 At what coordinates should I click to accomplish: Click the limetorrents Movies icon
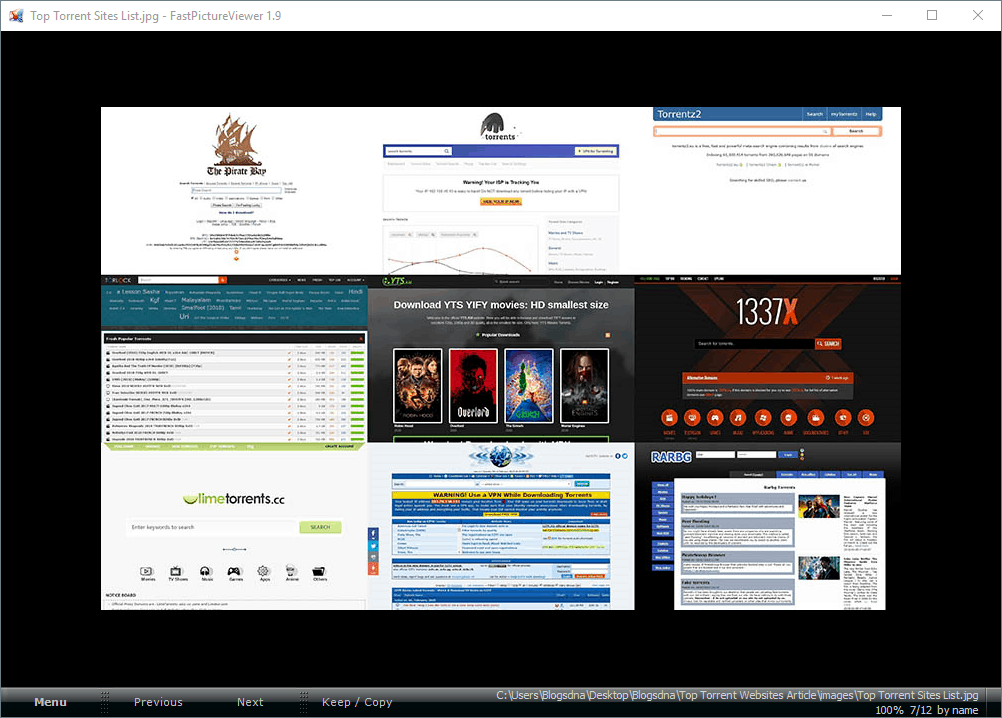(147, 571)
